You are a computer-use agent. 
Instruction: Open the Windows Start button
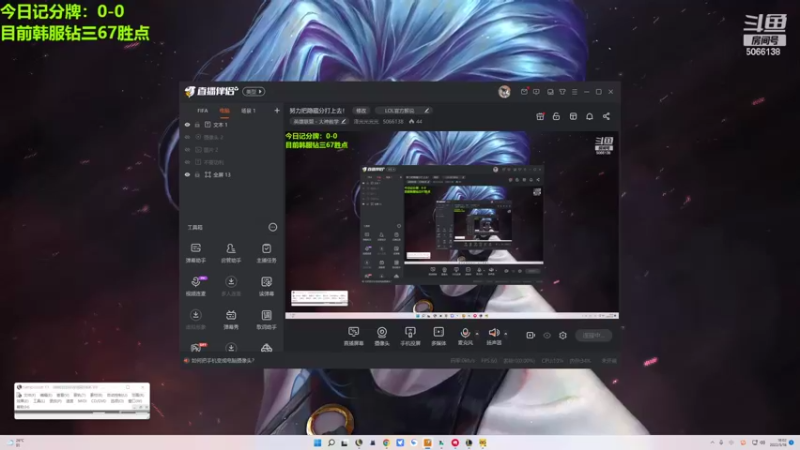pos(317,442)
